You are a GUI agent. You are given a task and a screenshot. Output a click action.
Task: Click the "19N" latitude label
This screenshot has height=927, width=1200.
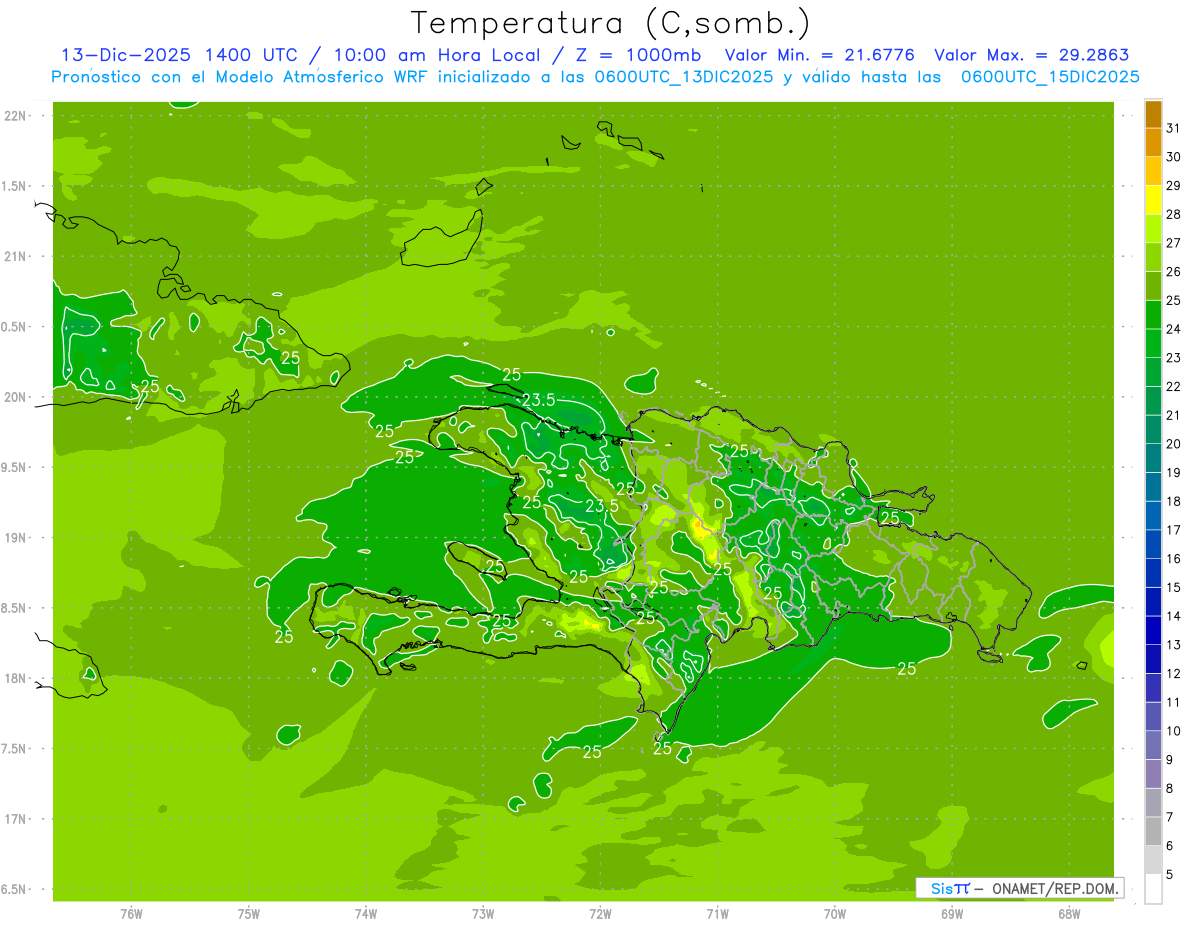tap(16, 538)
